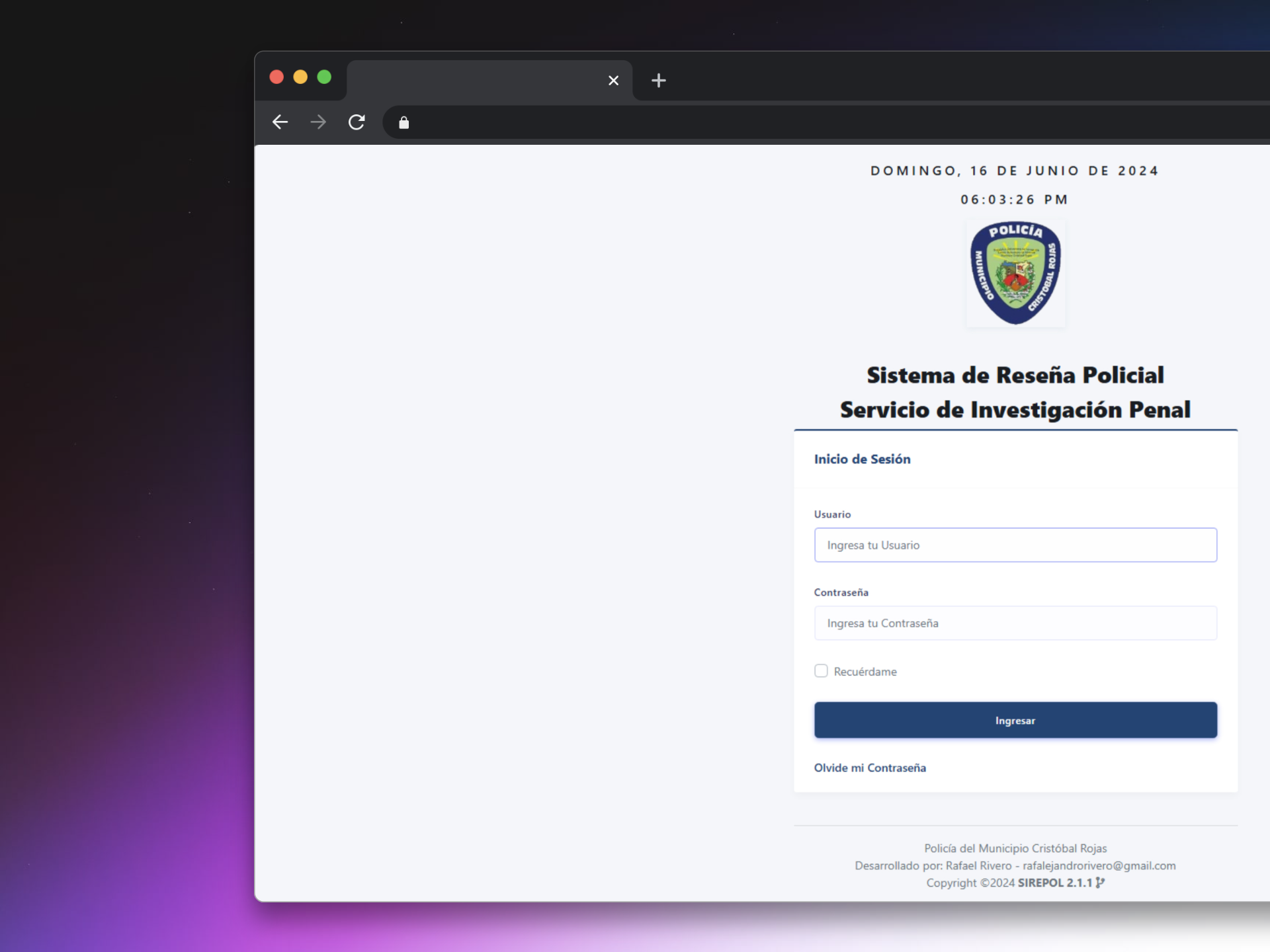Click the Sistema de Reseña Policial title
The image size is (1270, 952).
point(1015,375)
